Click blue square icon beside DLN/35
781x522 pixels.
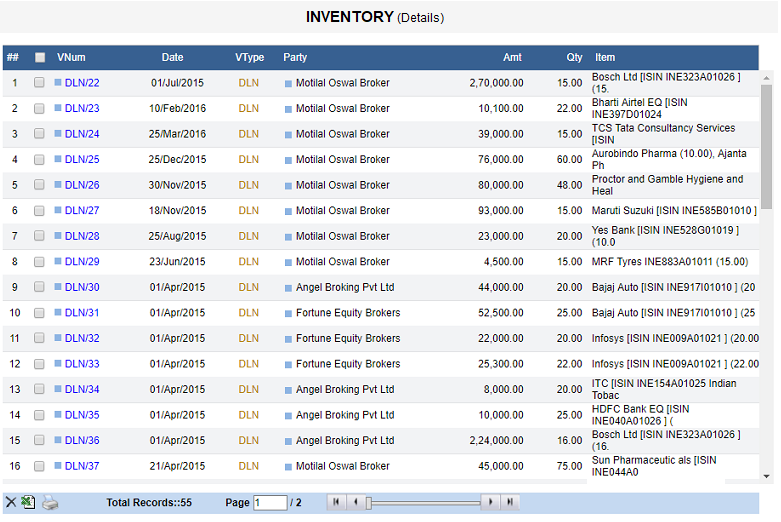click(x=58, y=414)
